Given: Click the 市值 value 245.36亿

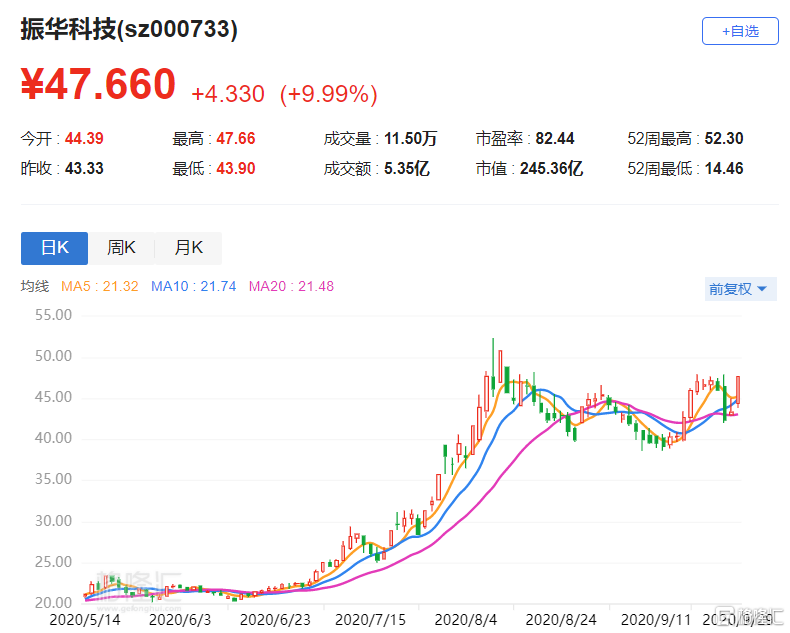Looking at the screenshot, I should pyautogui.click(x=551, y=168).
